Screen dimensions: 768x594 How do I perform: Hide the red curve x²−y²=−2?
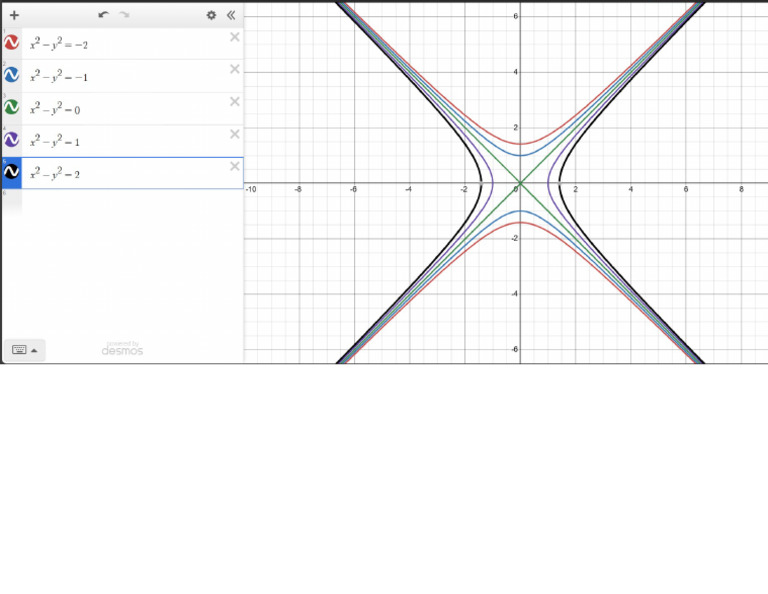pos(11,42)
